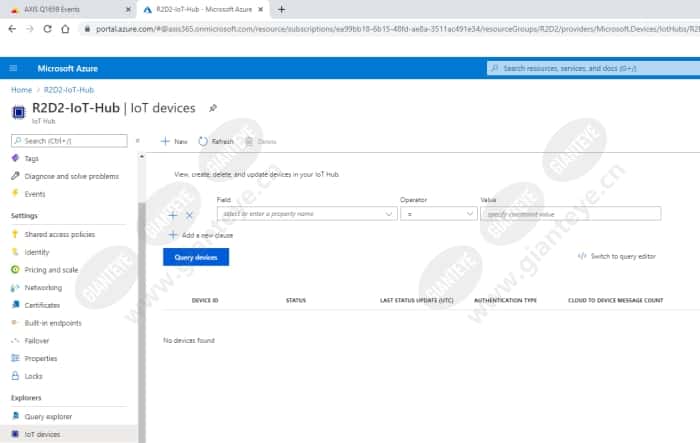Click the browser forward arrow

pos(29,29)
